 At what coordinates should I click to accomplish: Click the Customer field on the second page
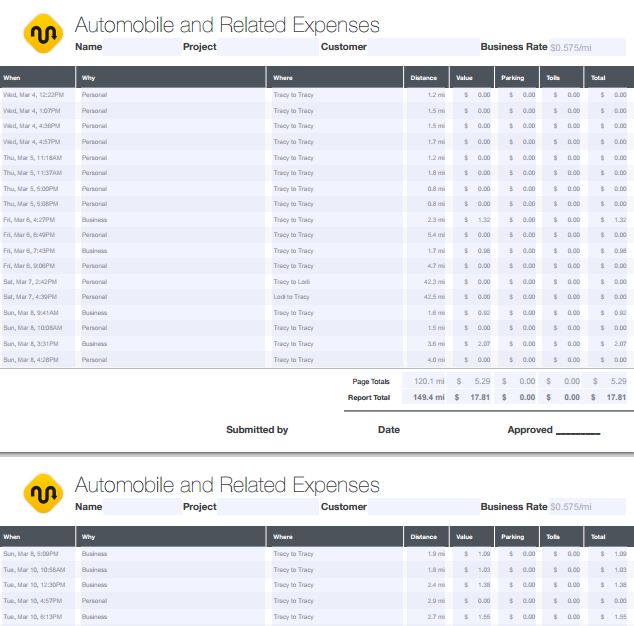(420, 507)
